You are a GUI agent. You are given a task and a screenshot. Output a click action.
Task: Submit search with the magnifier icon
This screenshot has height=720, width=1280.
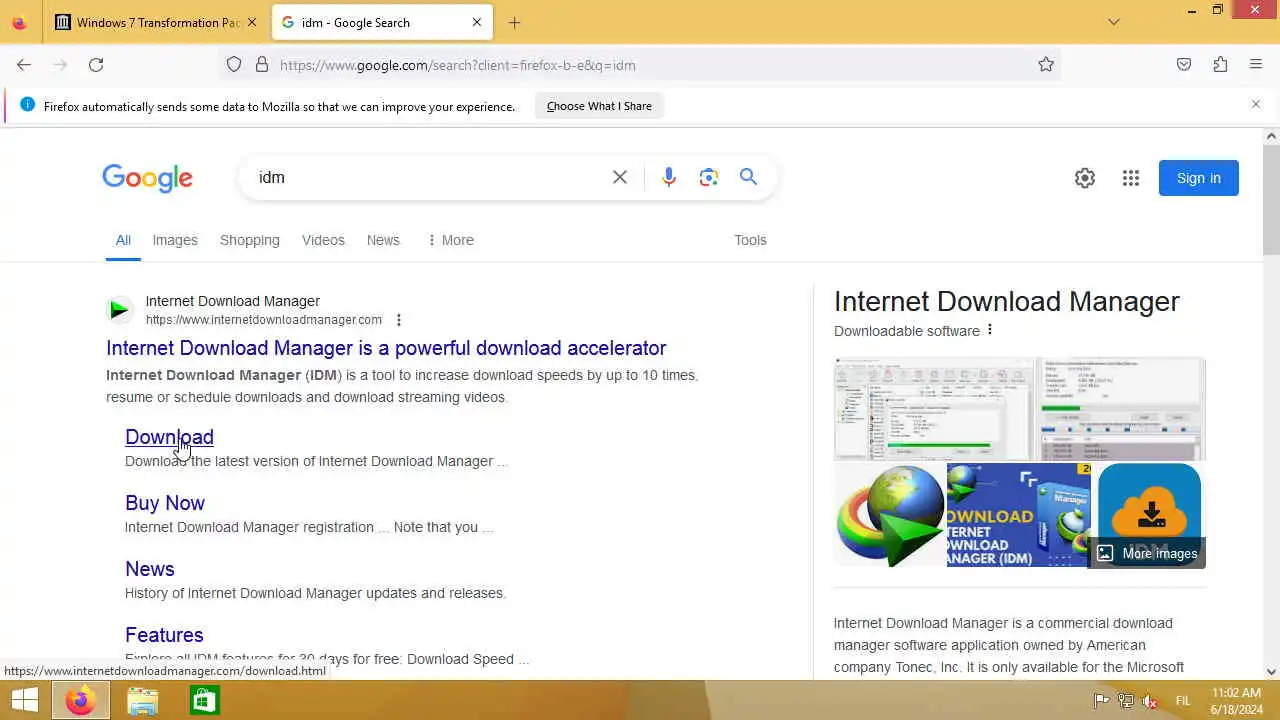click(x=748, y=177)
